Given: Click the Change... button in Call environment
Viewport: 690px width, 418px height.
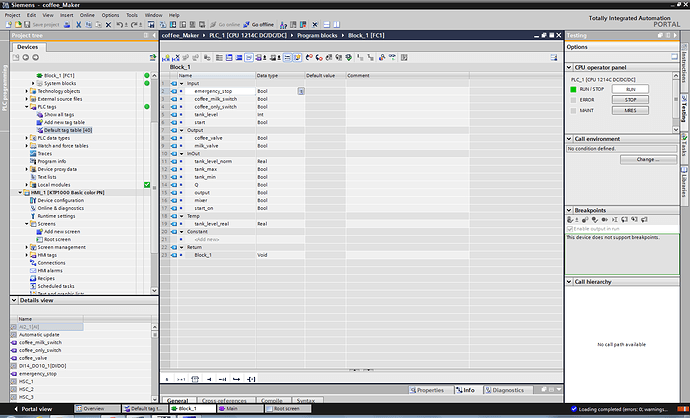Looking at the screenshot, I should (x=648, y=159).
